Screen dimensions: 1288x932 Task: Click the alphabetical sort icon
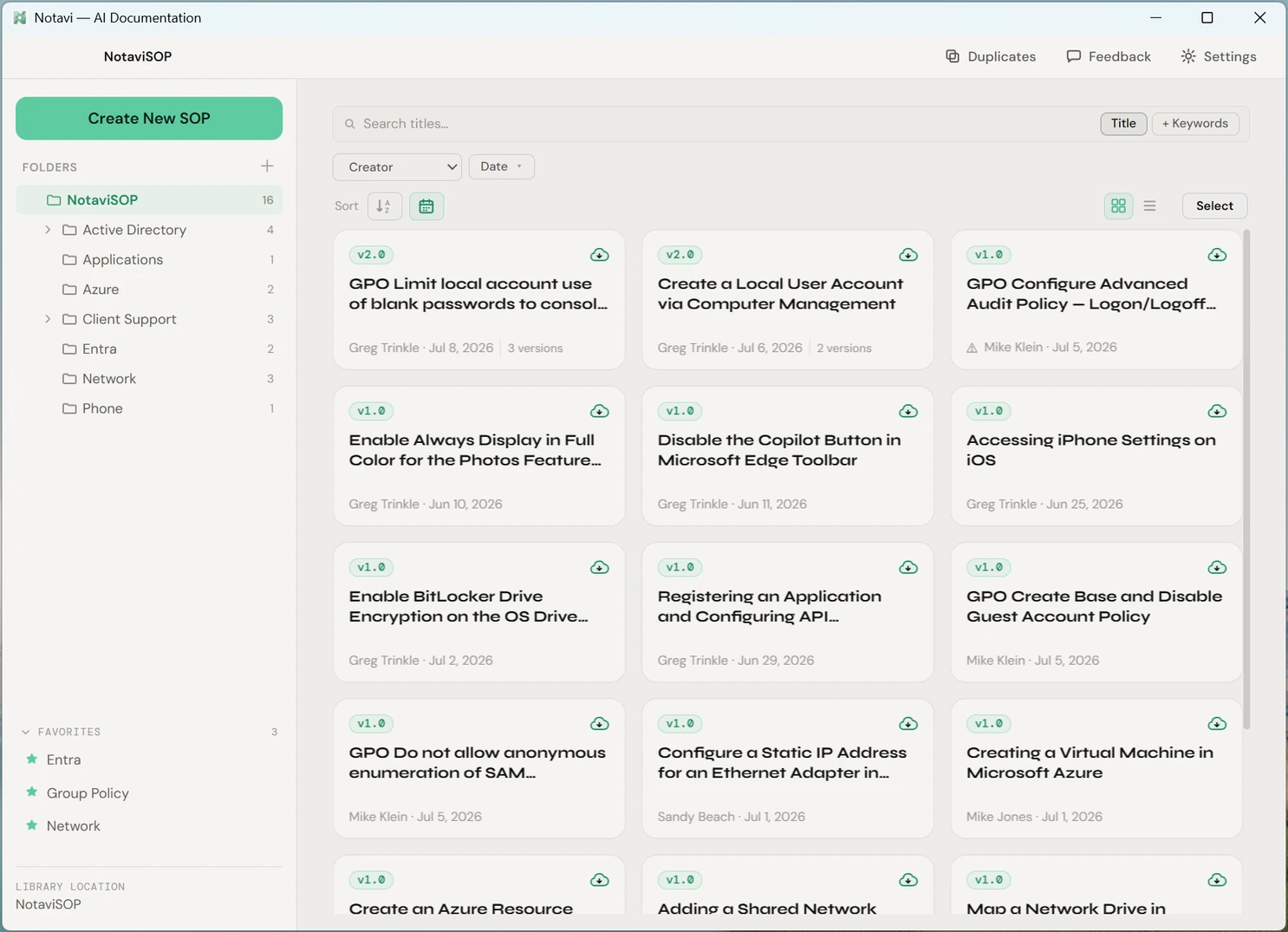(x=384, y=206)
